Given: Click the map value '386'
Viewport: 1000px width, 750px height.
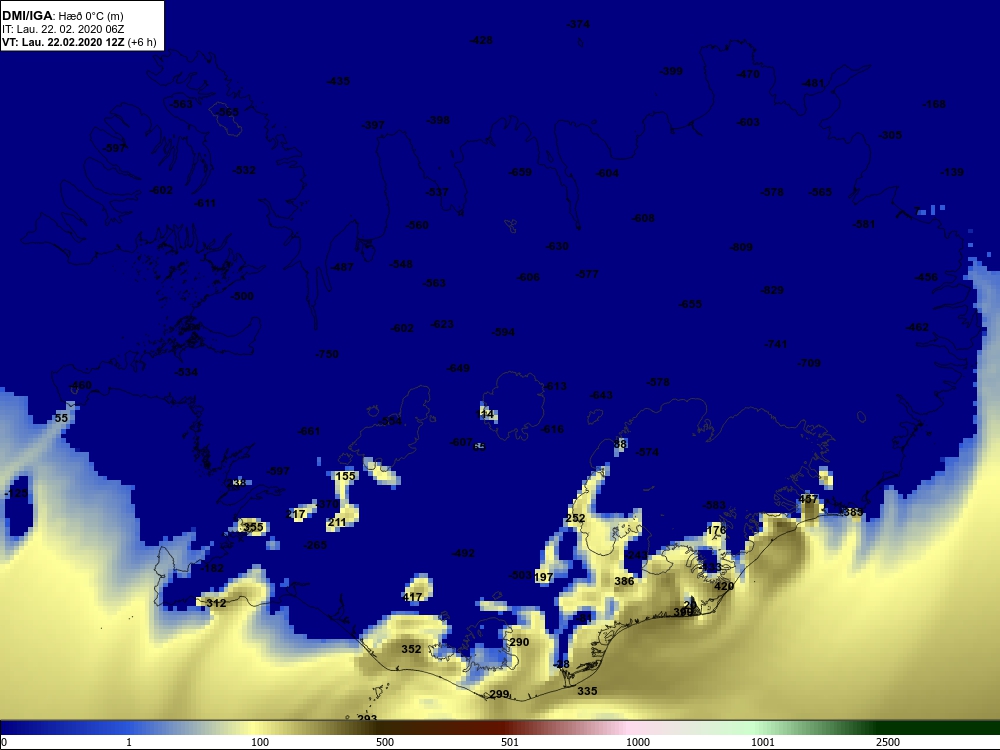Looking at the screenshot, I should tap(624, 581).
